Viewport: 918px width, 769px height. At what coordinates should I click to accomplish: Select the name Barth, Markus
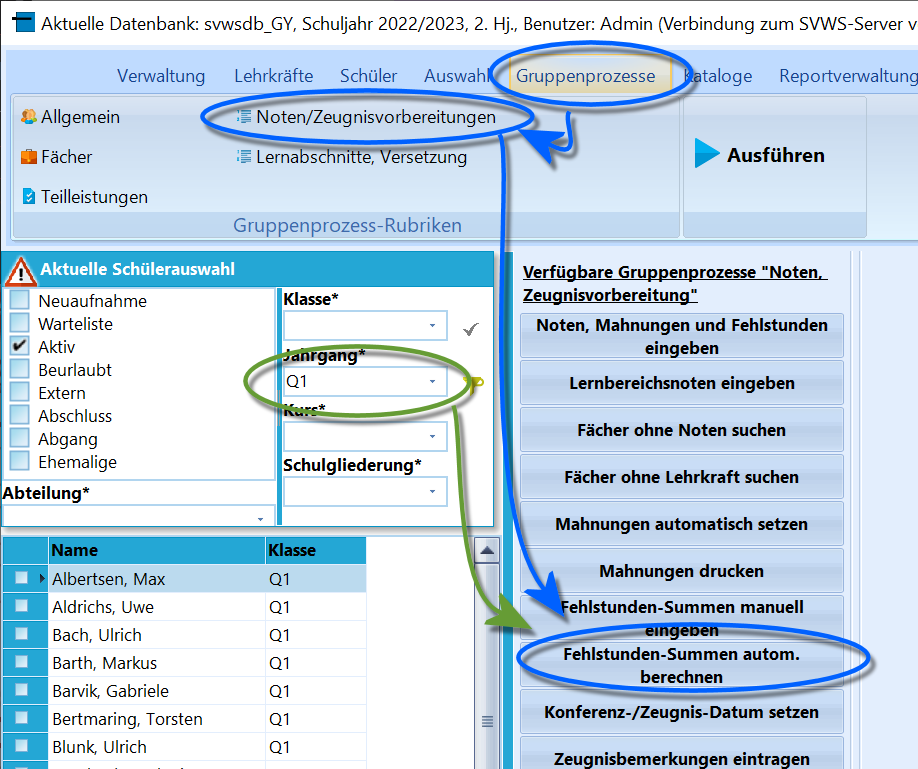click(x=104, y=662)
